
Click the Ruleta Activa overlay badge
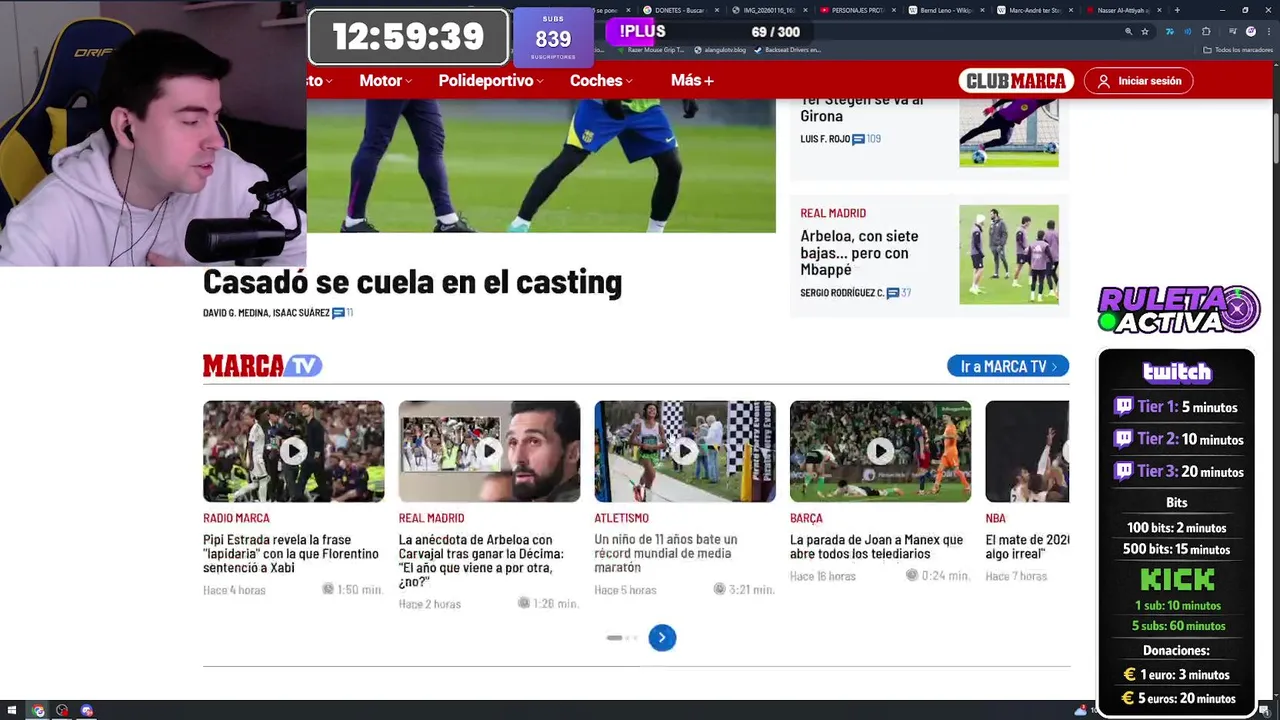point(1179,310)
